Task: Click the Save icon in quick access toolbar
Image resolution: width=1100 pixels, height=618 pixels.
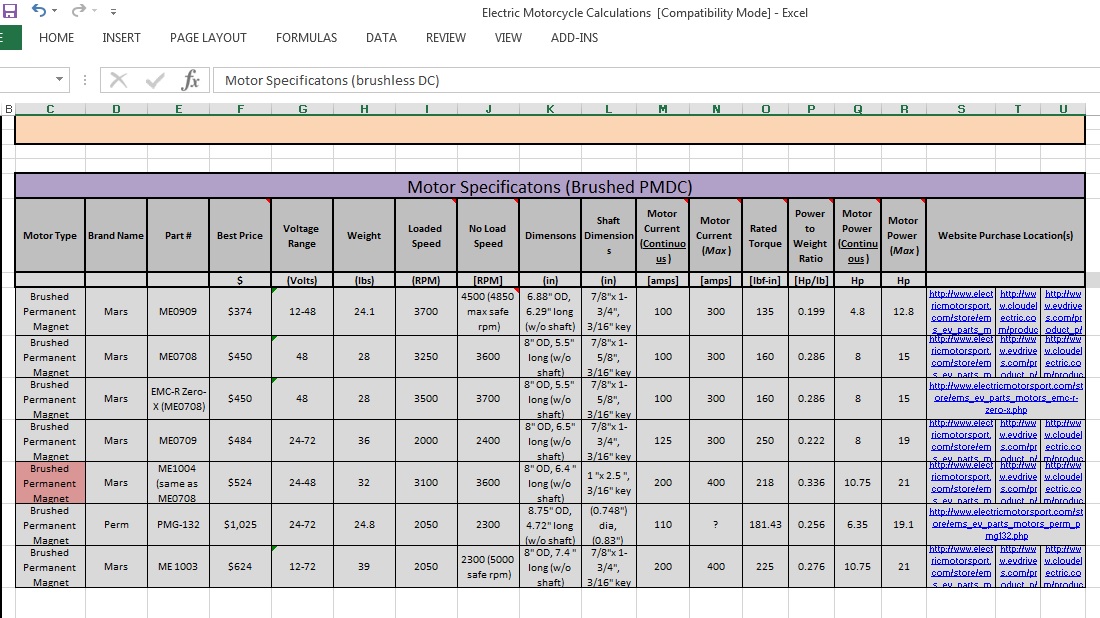Action: pos(10,11)
